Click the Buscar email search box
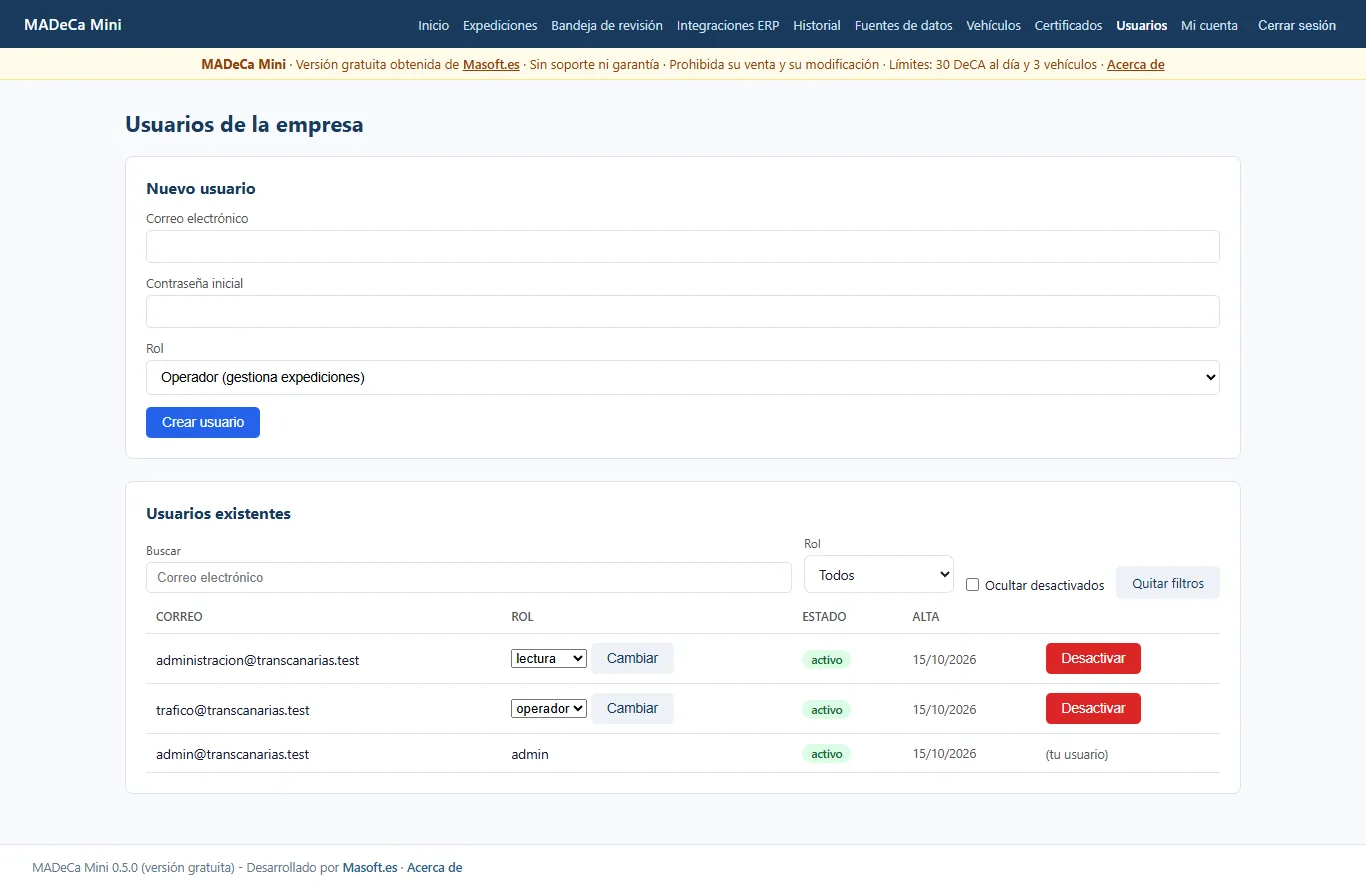Viewport: 1366px width, 893px height. tap(469, 577)
